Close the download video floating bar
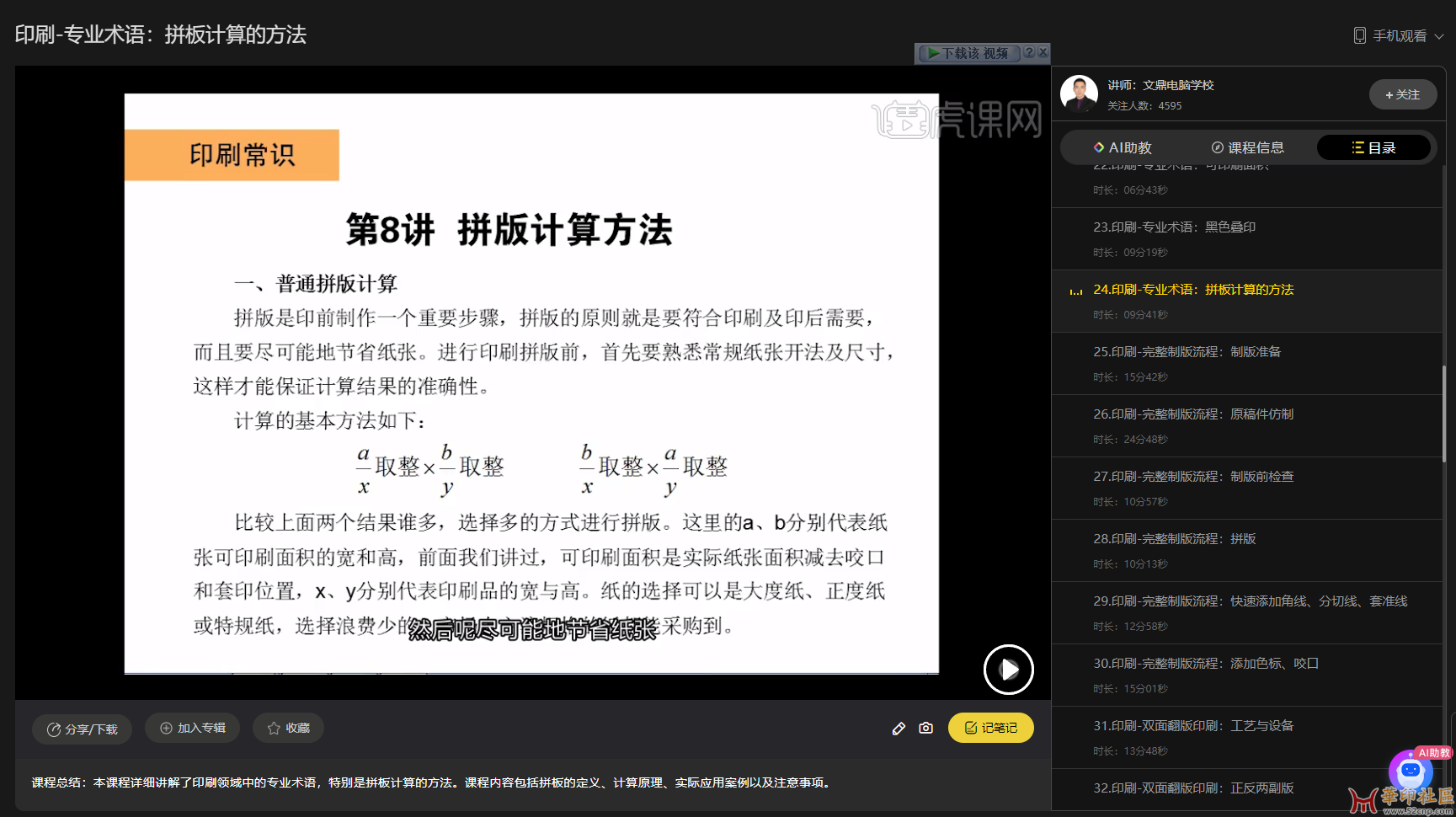This screenshot has width=1456, height=817. click(1043, 52)
